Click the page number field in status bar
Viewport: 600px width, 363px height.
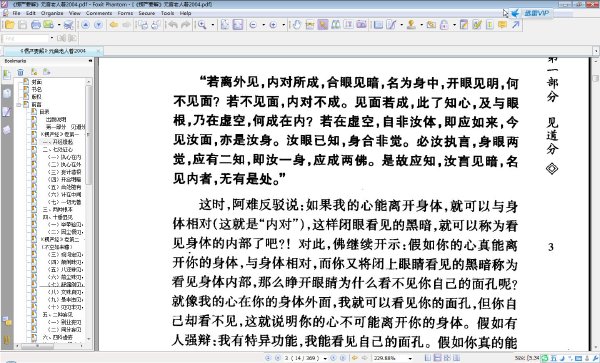(302, 358)
